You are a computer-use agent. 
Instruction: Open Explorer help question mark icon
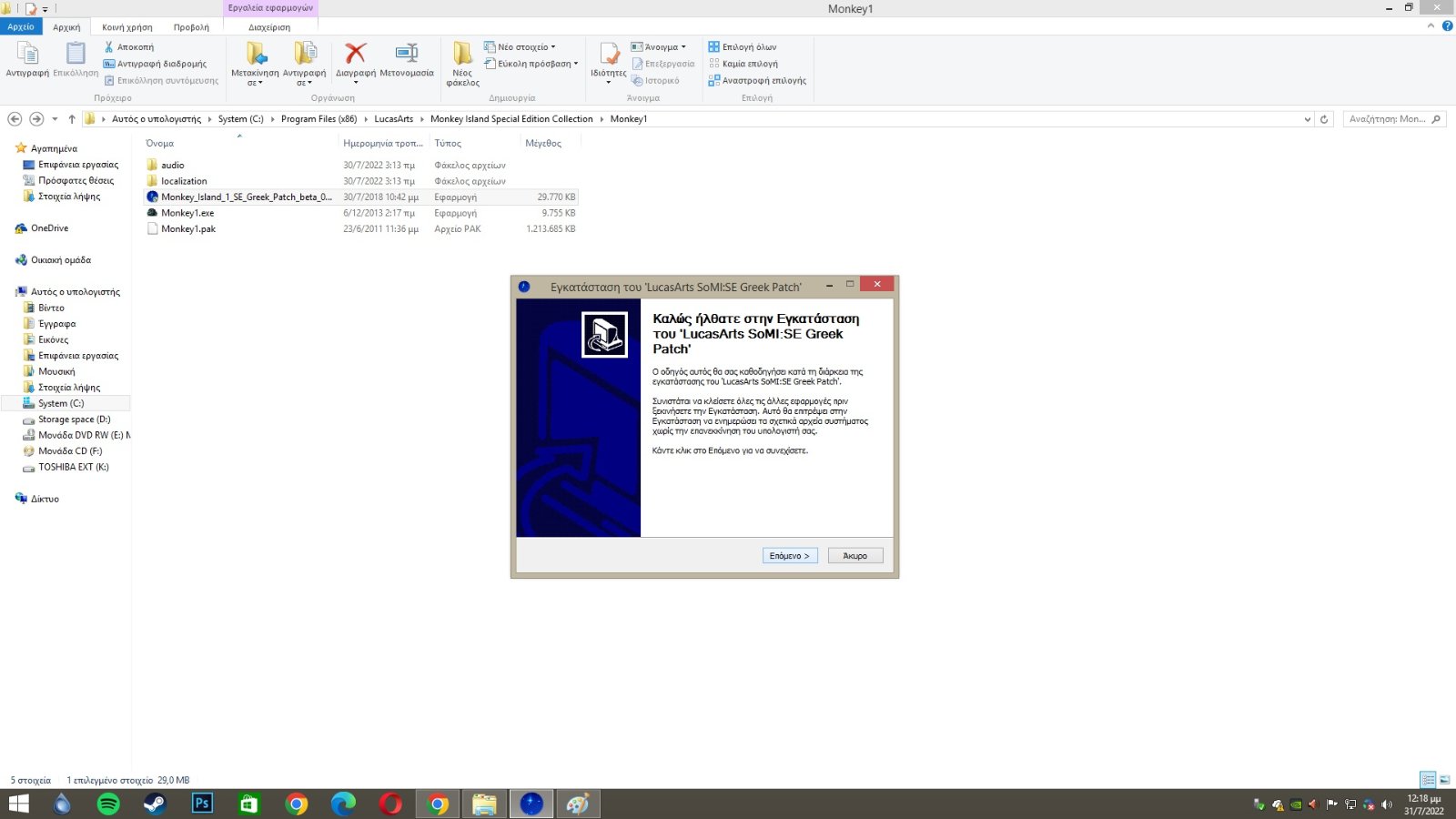(1447, 26)
